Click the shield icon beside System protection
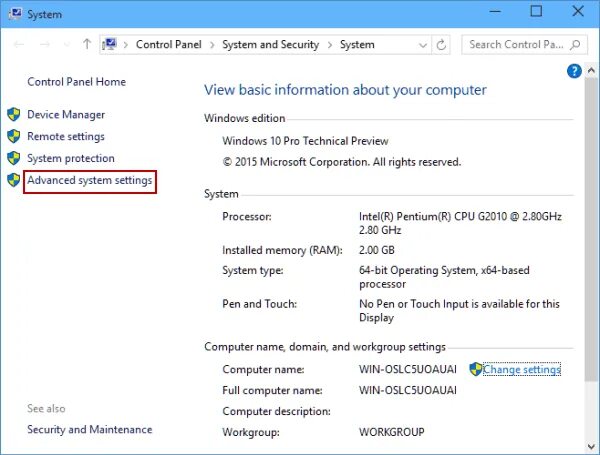Screen dimensions: 600x455 [14, 158]
